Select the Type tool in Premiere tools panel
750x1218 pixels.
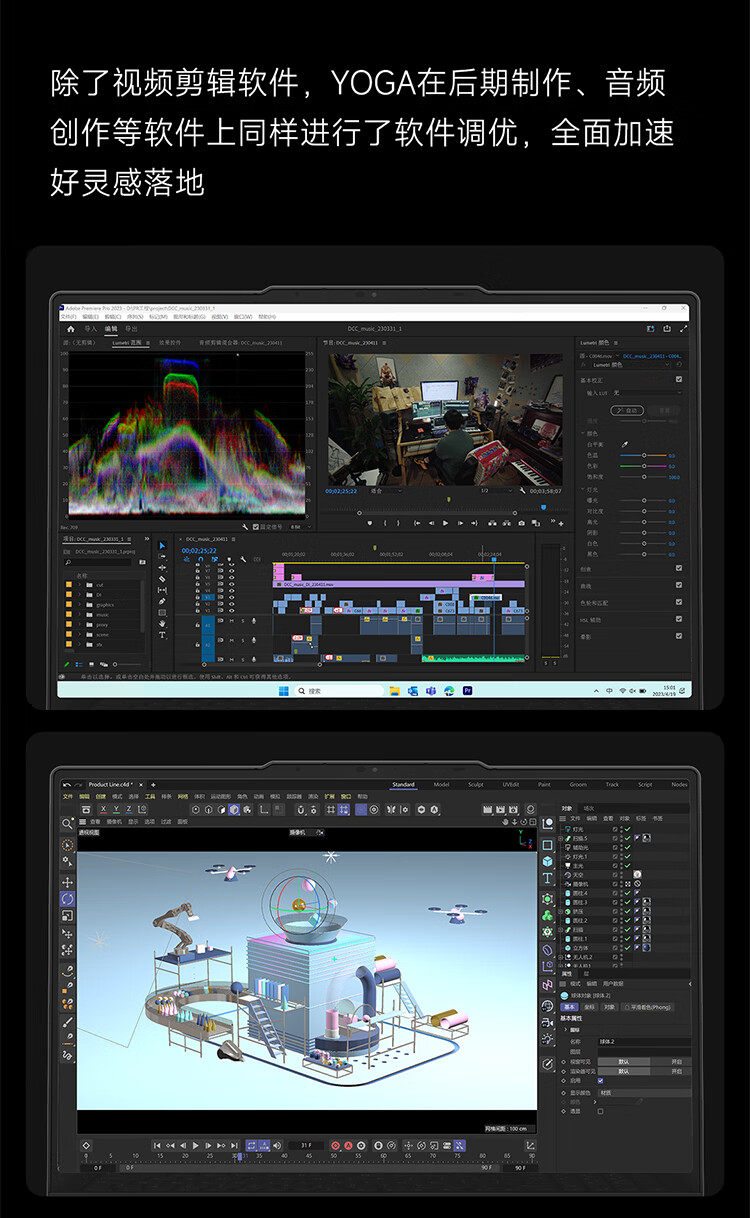tap(162, 635)
